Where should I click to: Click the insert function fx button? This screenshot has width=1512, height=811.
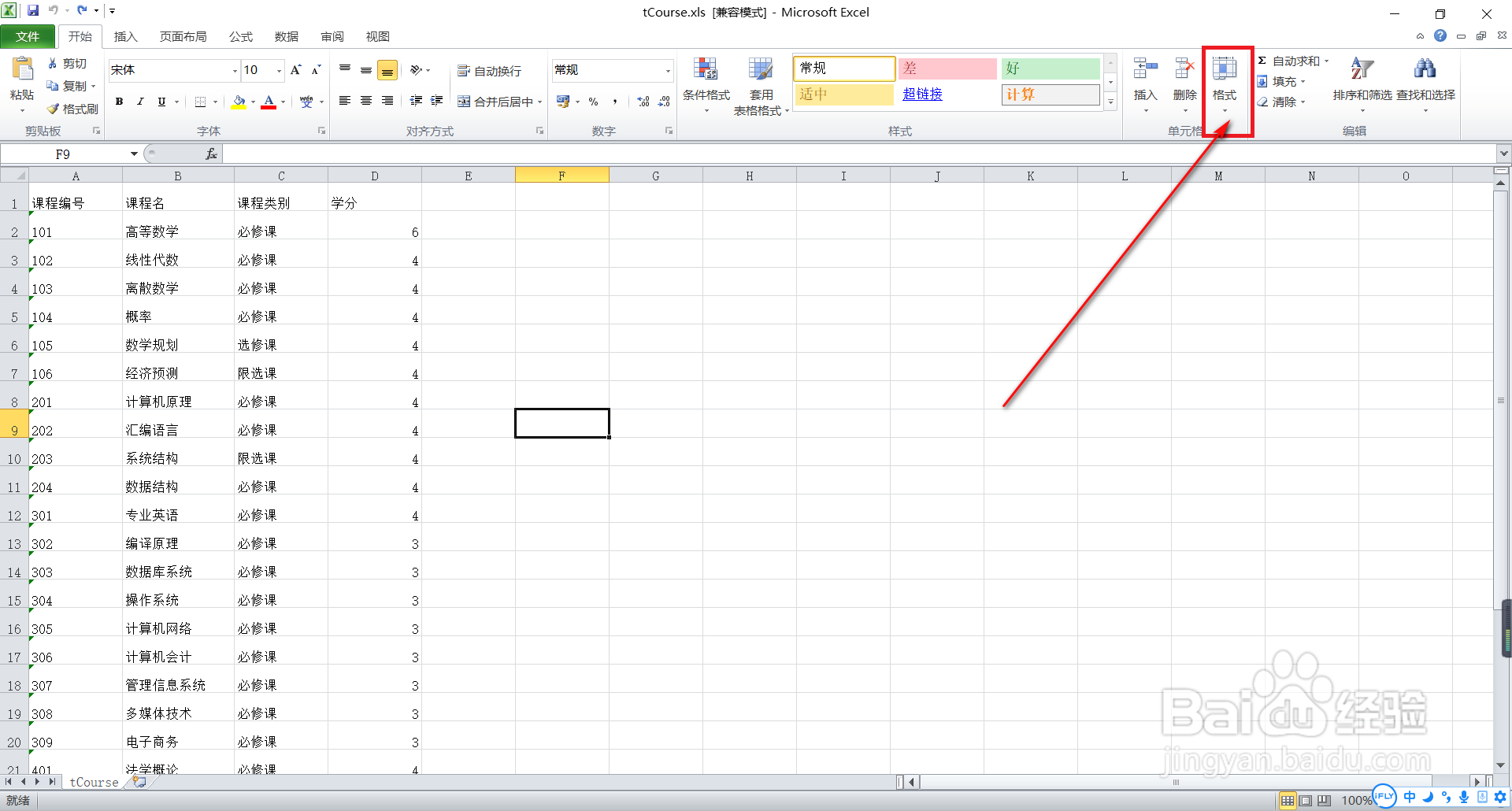coord(211,154)
